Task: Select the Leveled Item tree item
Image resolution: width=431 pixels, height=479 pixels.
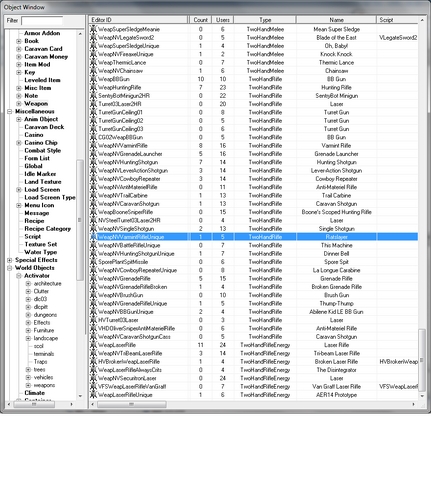Action: (x=42, y=80)
